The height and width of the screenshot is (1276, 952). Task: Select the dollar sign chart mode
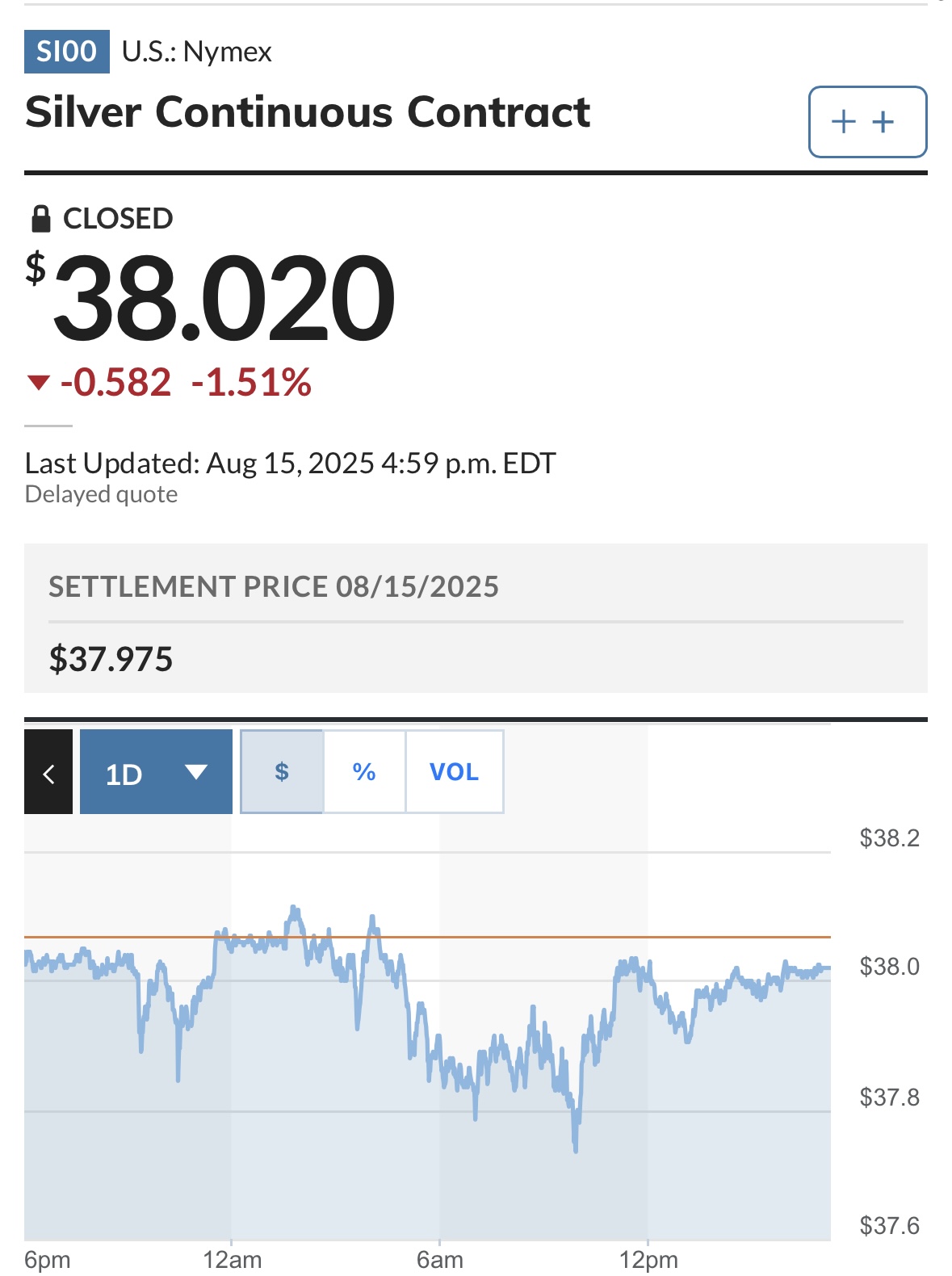pyautogui.click(x=282, y=772)
